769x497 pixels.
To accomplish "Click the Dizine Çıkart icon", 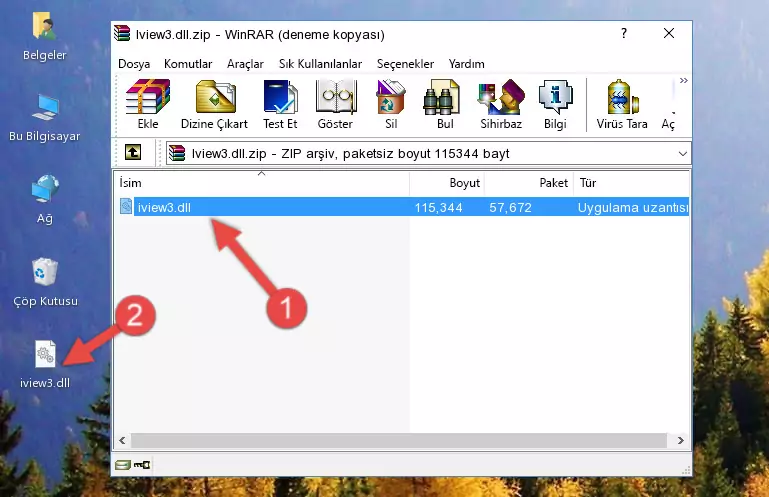I will pyautogui.click(x=214, y=105).
